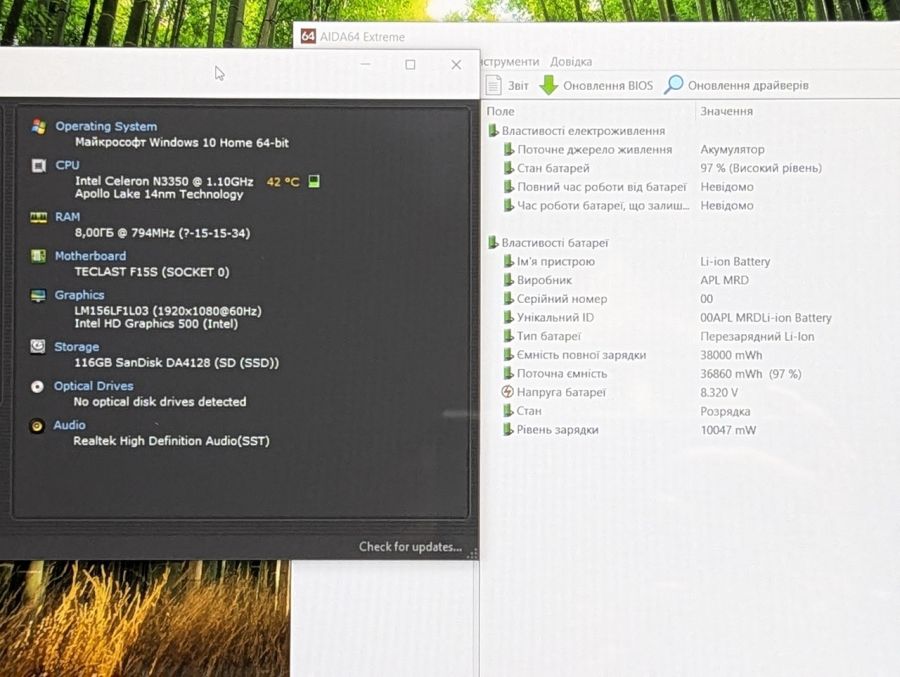Screen dimensions: 900x677
Task: Click the green arrow Оновлення BIOS icon
Action: 549,85
